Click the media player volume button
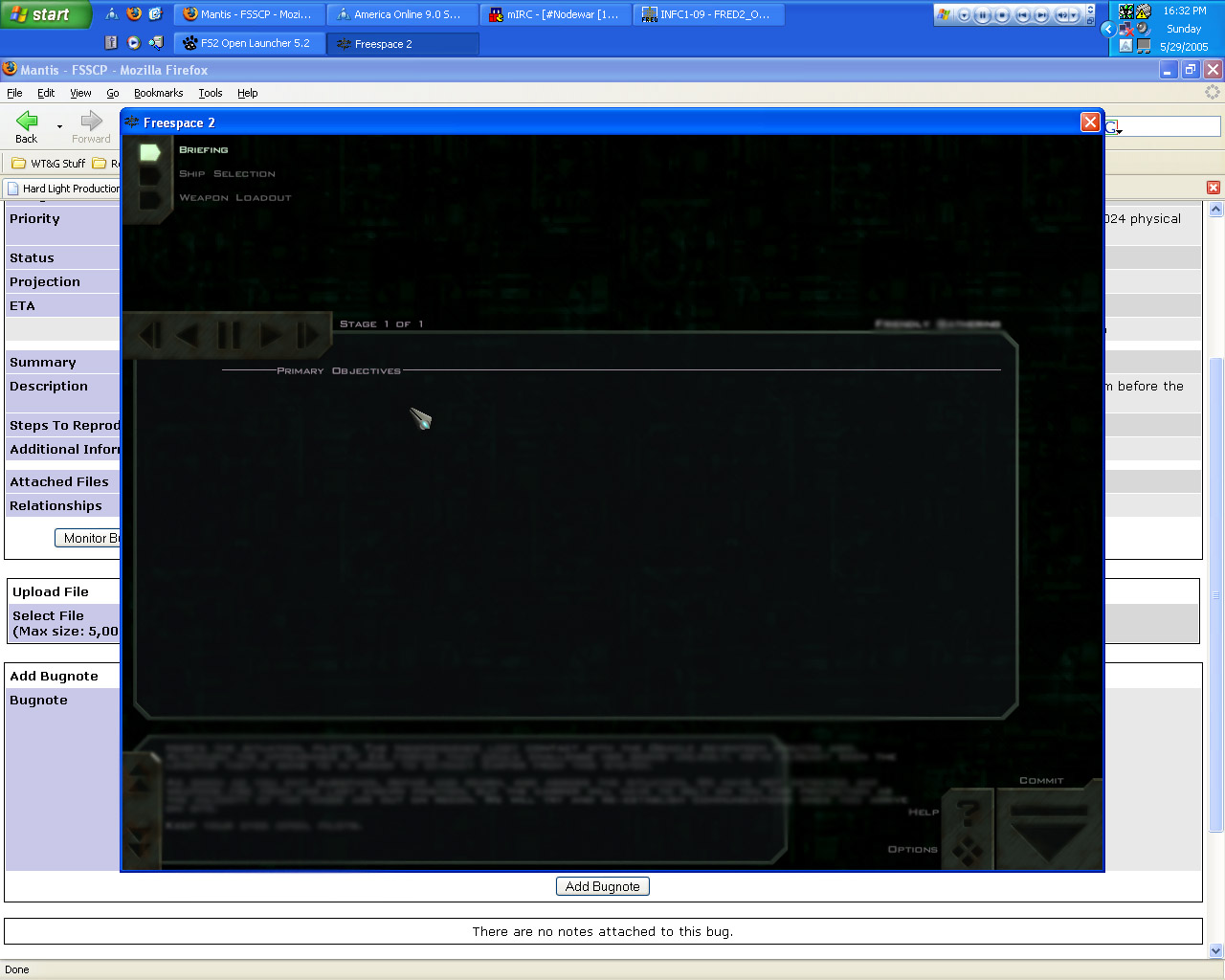 (x=1061, y=15)
